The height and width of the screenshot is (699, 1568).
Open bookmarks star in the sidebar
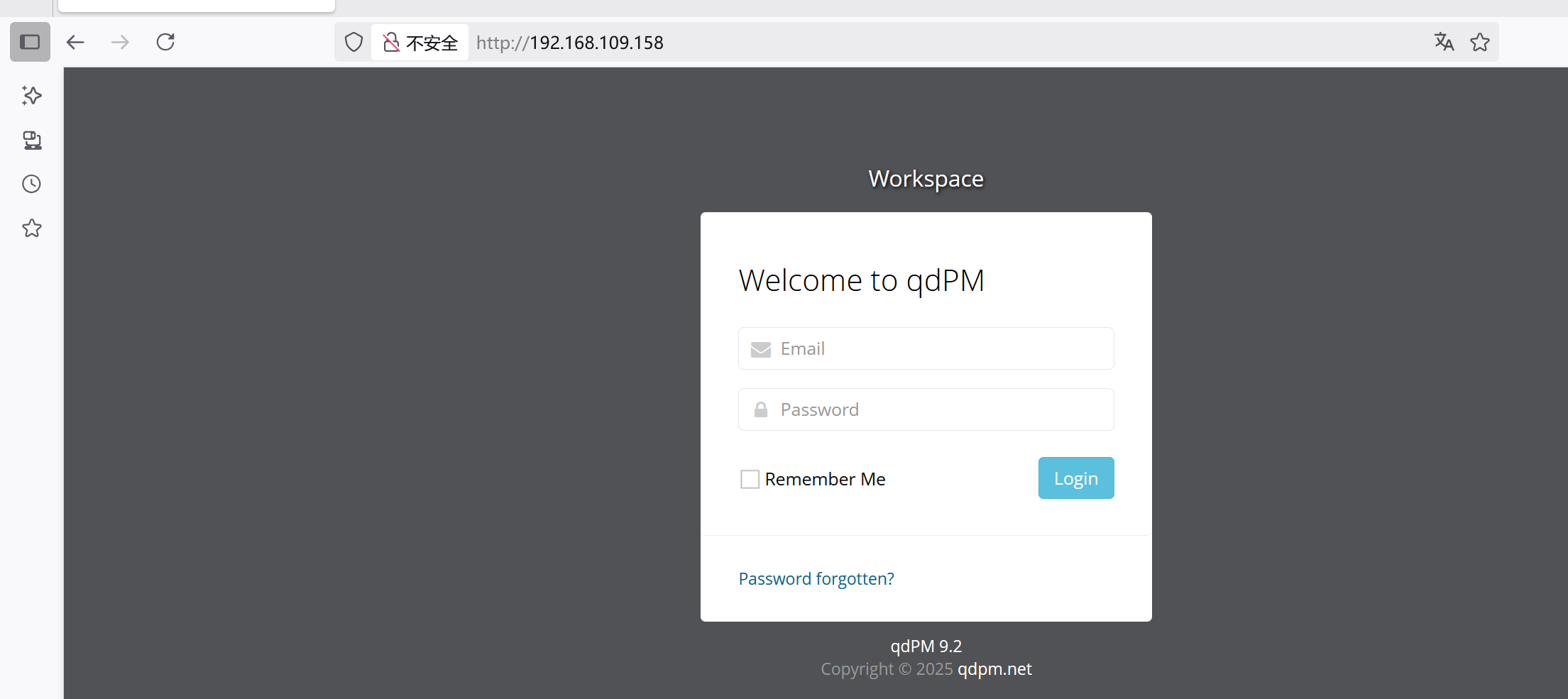click(32, 229)
